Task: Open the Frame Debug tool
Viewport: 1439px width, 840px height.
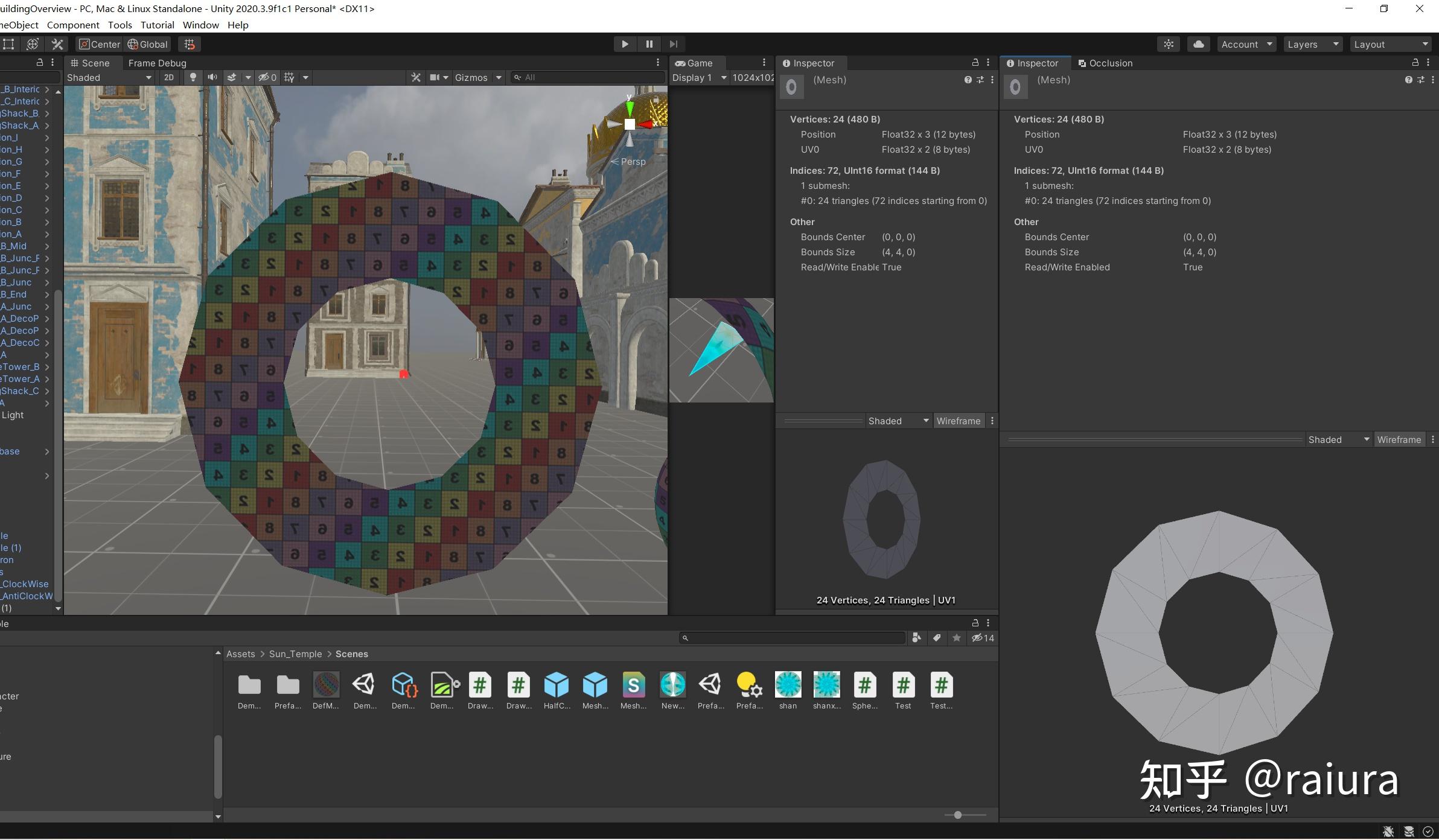Action: click(156, 63)
